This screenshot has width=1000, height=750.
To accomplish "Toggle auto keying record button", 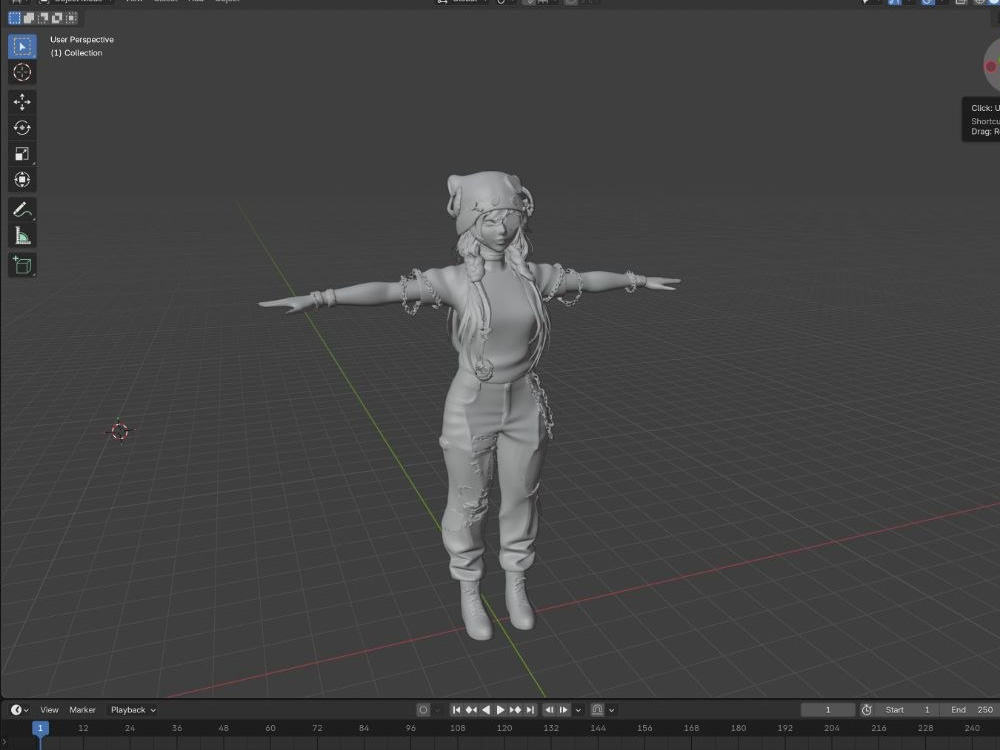I will (423, 710).
